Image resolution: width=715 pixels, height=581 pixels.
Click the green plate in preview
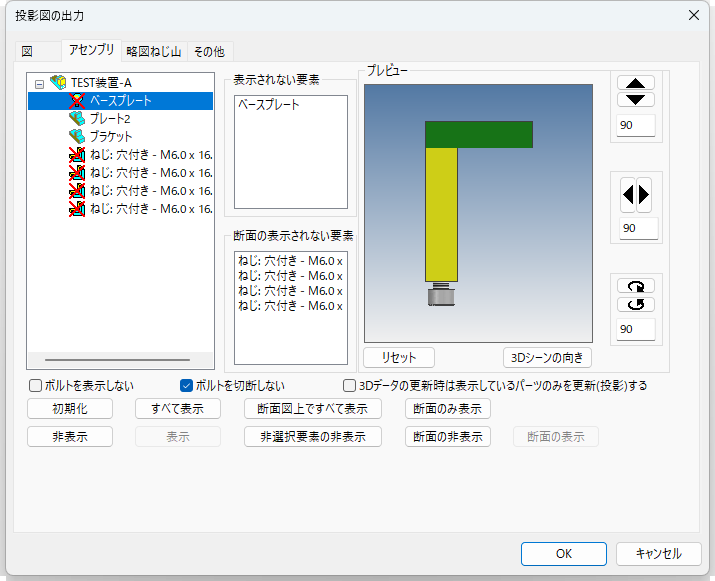point(479,135)
